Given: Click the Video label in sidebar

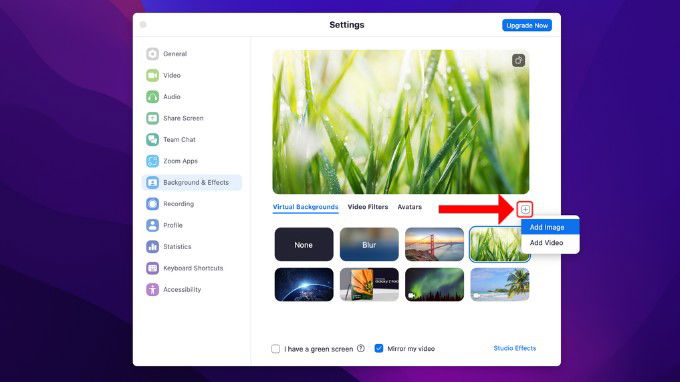Looking at the screenshot, I should (172, 75).
